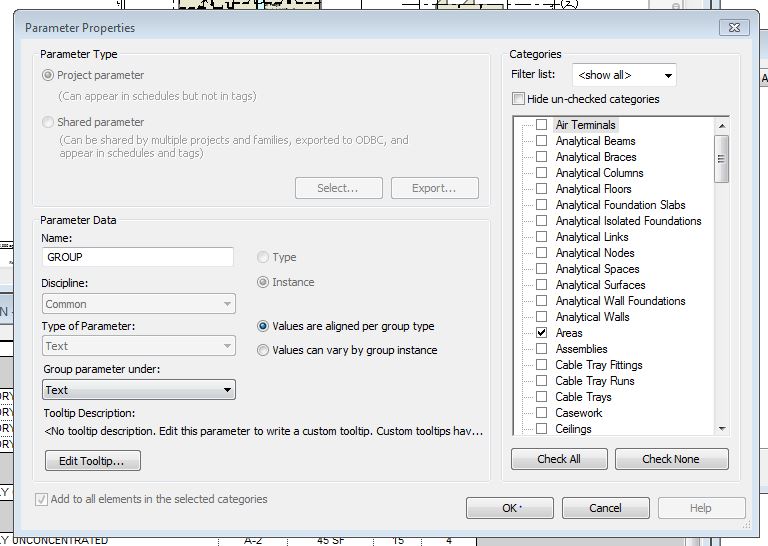
Task: Click the Cancel button
Action: pyautogui.click(x=605, y=508)
